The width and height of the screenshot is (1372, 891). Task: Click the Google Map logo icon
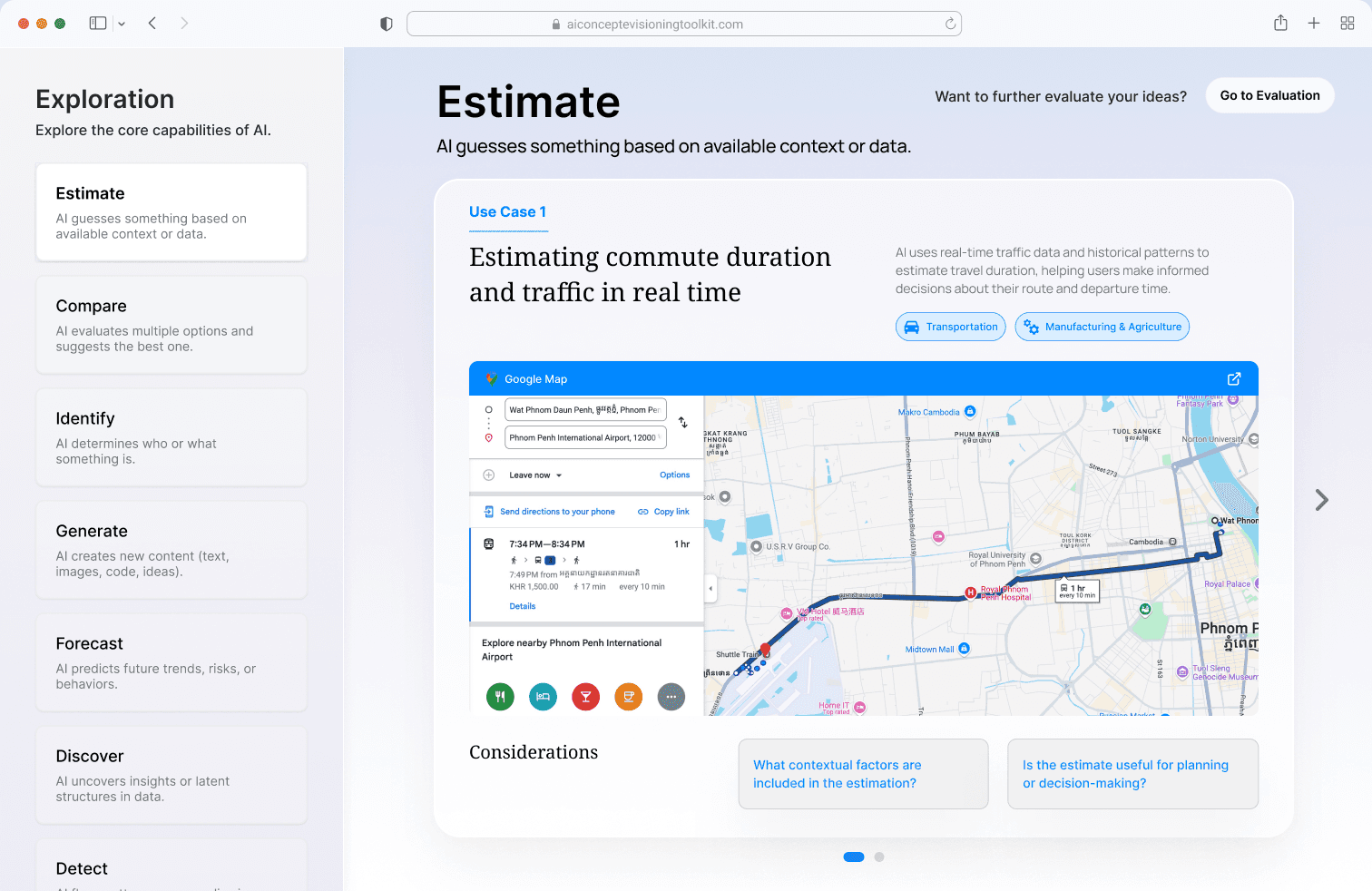point(491,379)
